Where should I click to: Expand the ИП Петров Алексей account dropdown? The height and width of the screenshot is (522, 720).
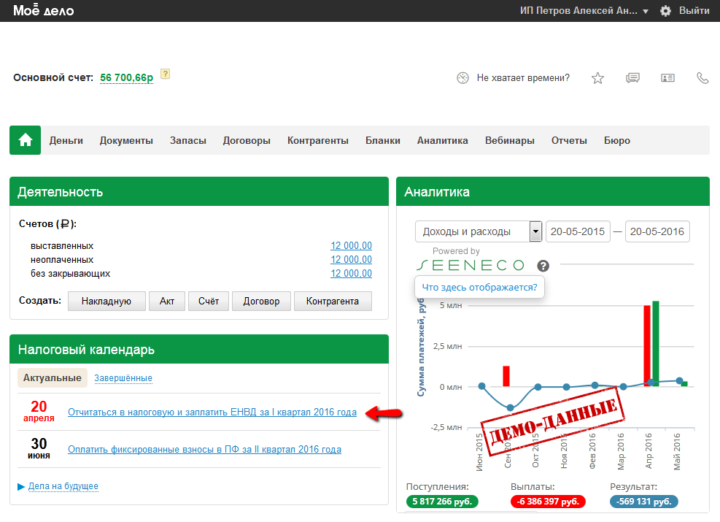(x=584, y=11)
